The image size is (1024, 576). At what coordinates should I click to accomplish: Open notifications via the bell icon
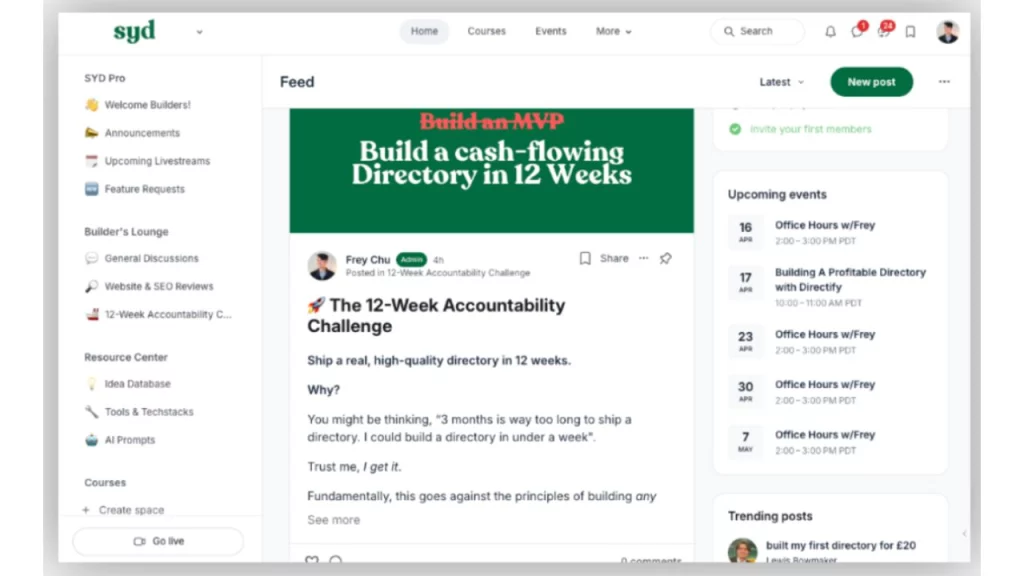coord(830,31)
